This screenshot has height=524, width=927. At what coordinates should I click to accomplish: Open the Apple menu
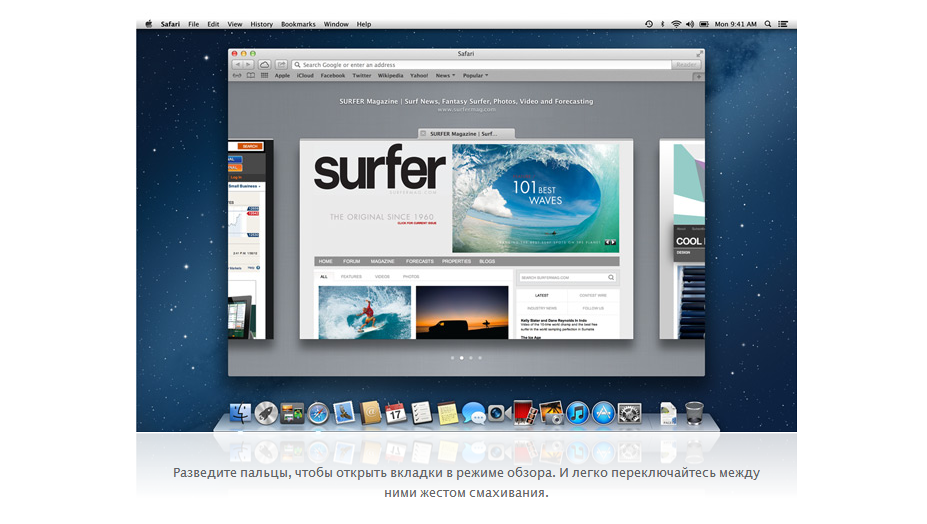pyautogui.click(x=149, y=24)
